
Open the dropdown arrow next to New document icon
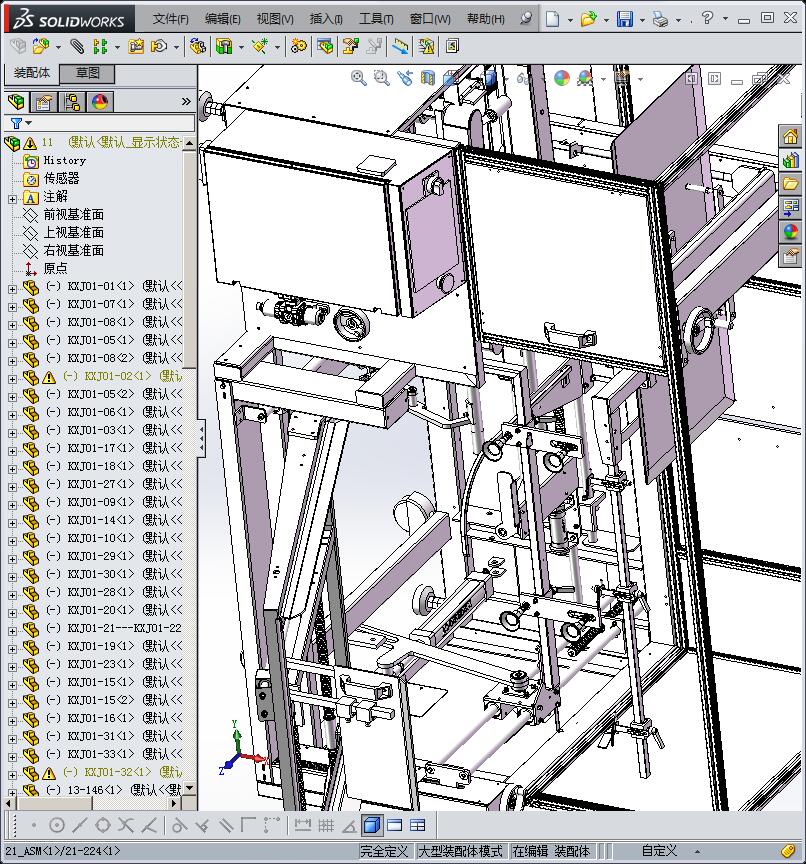(x=570, y=20)
